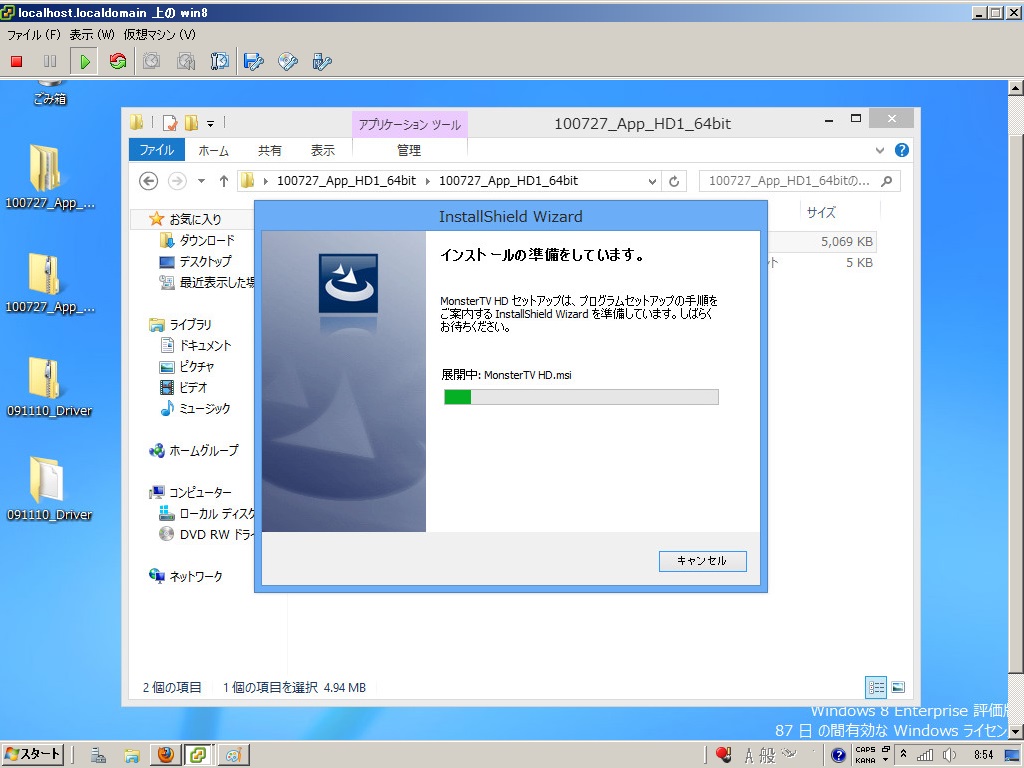Open Quick Access Toolbar customize dropdown
1024x768 pixels.
(210, 123)
